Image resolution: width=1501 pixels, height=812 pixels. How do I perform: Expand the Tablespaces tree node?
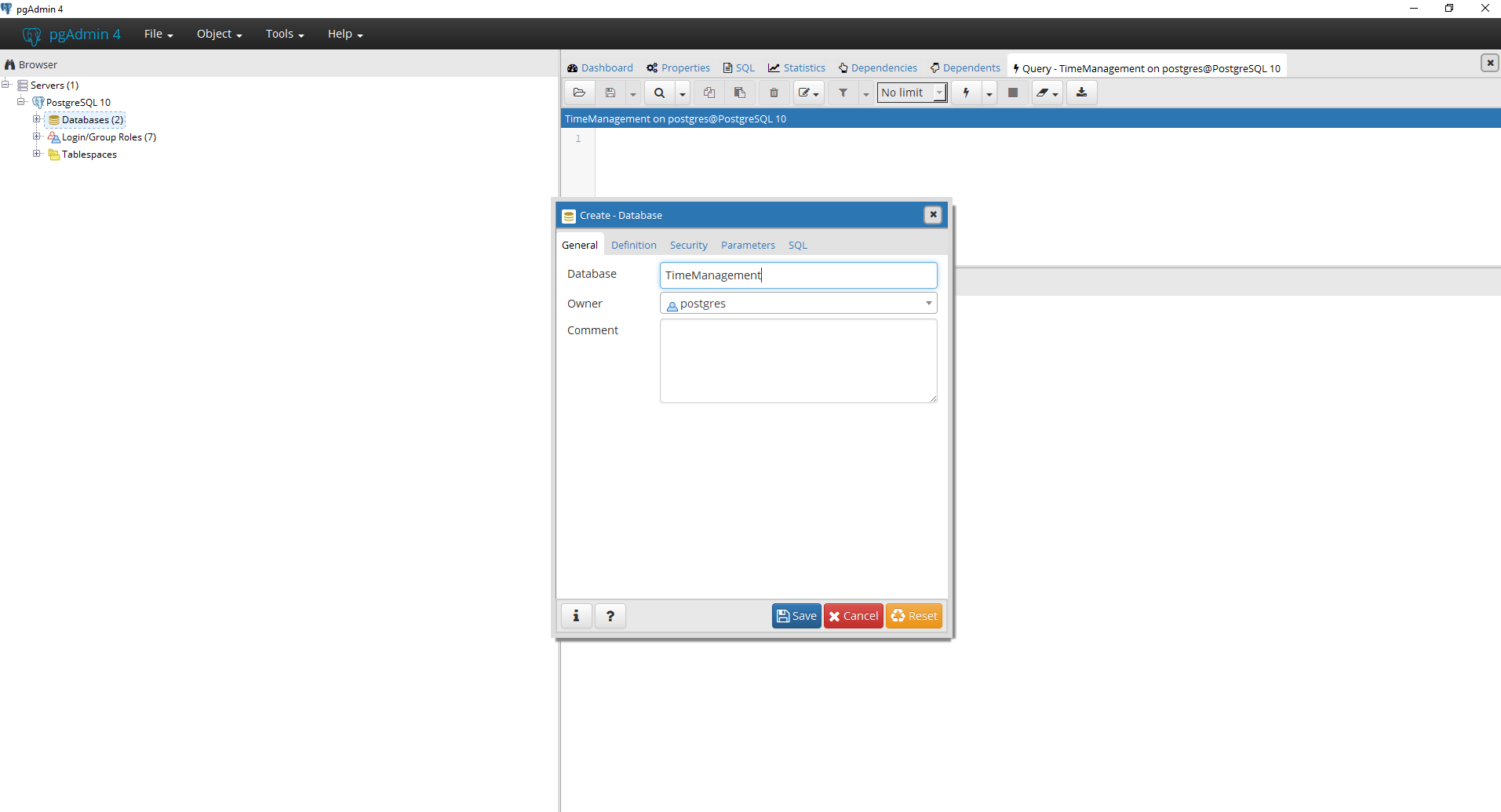(x=36, y=154)
